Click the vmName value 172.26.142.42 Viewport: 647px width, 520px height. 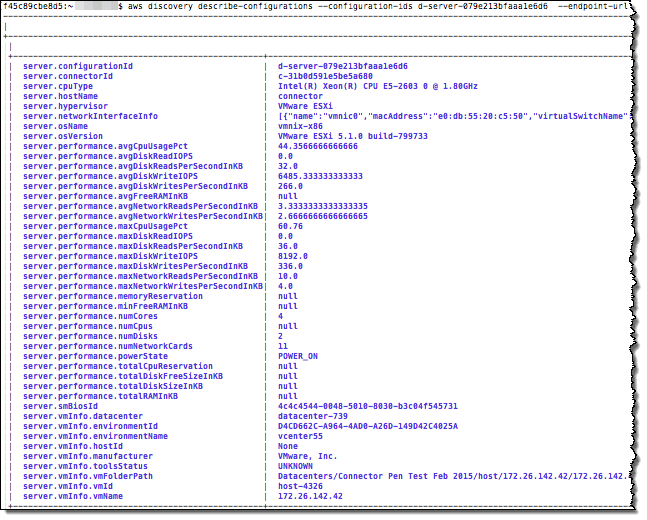click(312, 496)
